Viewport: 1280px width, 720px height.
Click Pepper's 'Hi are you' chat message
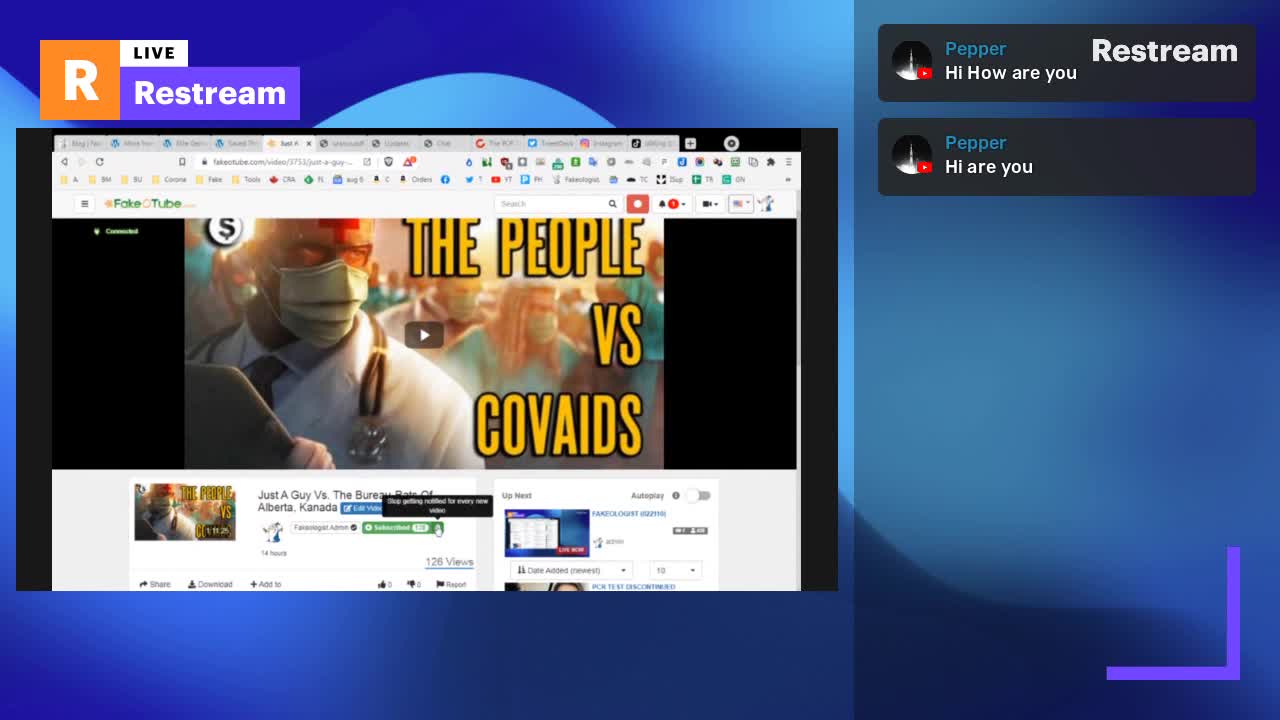point(989,167)
